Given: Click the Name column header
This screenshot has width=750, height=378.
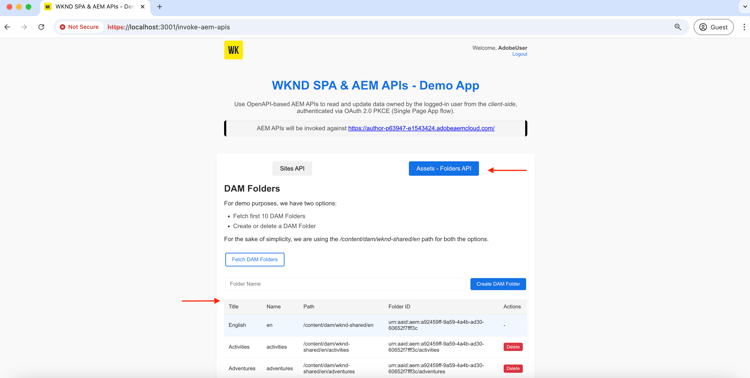Looking at the screenshot, I should coord(274,307).
